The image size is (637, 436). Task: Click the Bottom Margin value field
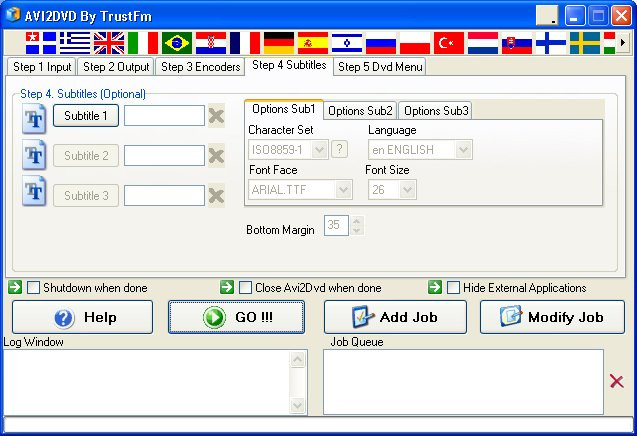336,226
